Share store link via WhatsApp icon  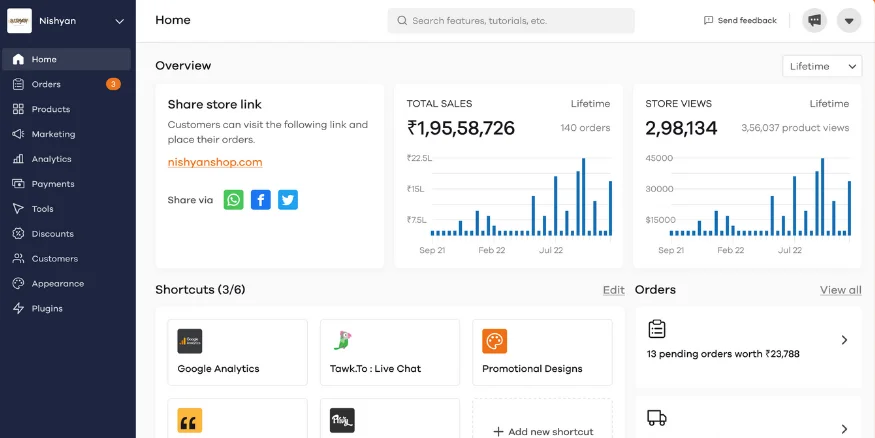(234, 200)
